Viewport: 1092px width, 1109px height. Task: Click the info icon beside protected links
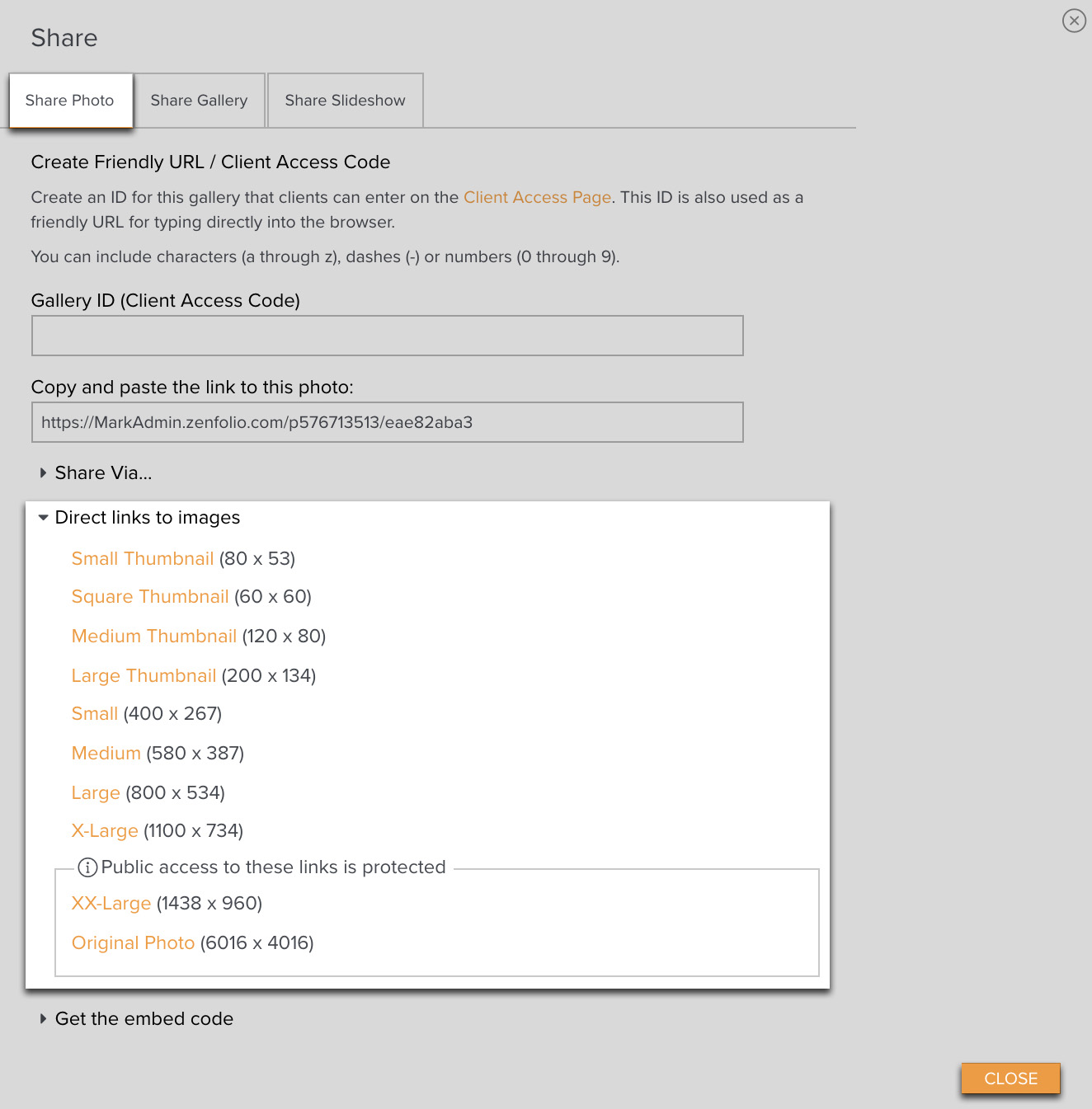click(x=87, y=867)
